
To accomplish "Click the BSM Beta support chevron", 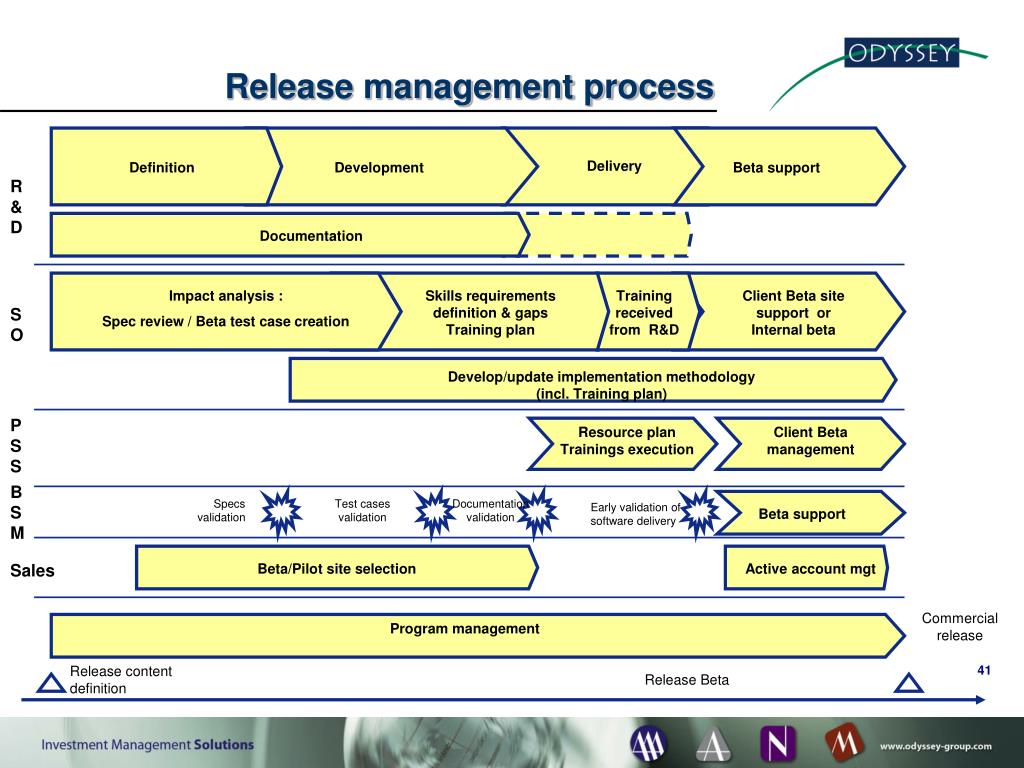I will [810, 513].
